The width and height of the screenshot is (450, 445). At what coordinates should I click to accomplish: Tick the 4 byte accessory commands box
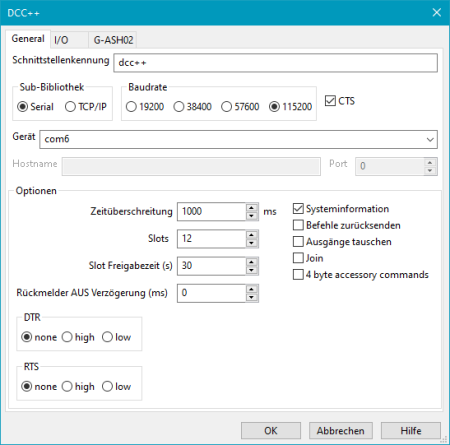click(x=298, y=275)
